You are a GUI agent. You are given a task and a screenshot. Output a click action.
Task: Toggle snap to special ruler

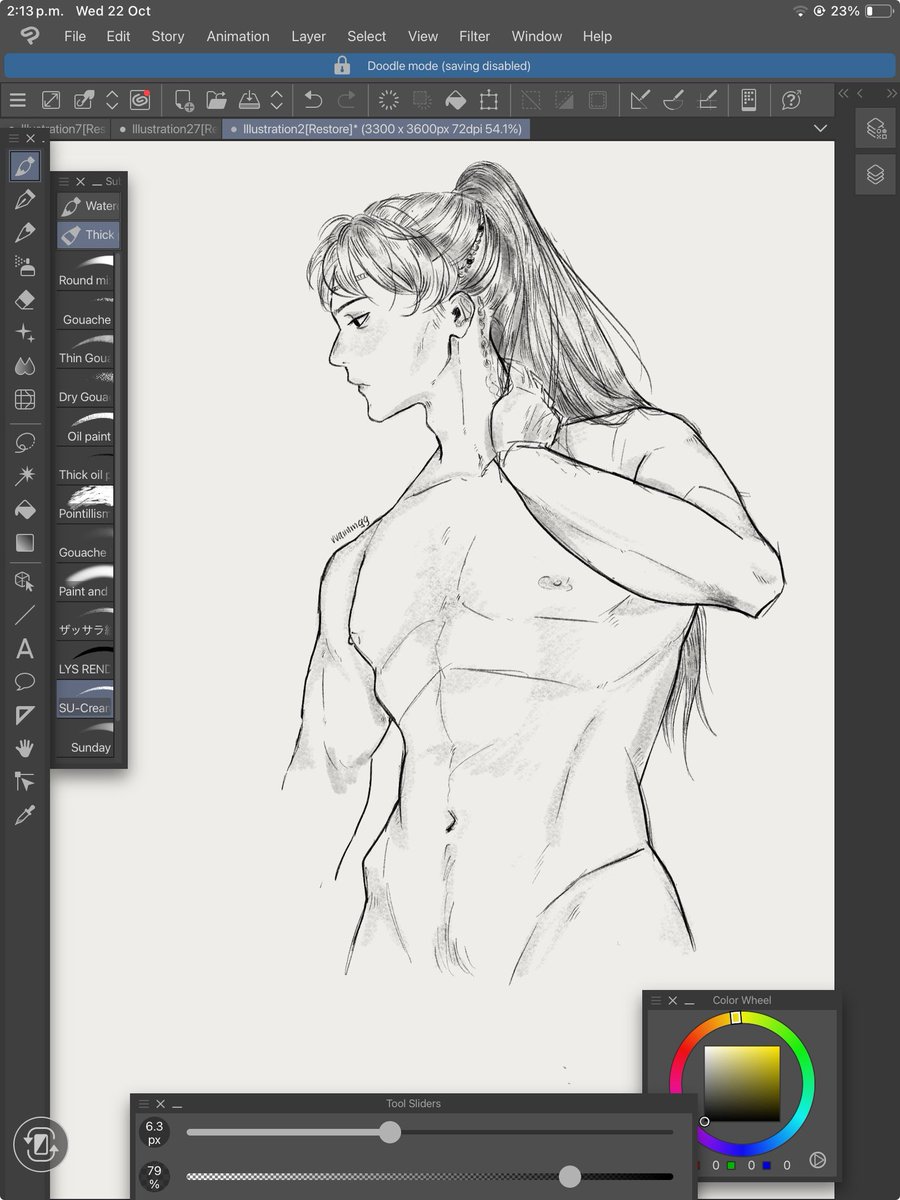tap(674, 100)
